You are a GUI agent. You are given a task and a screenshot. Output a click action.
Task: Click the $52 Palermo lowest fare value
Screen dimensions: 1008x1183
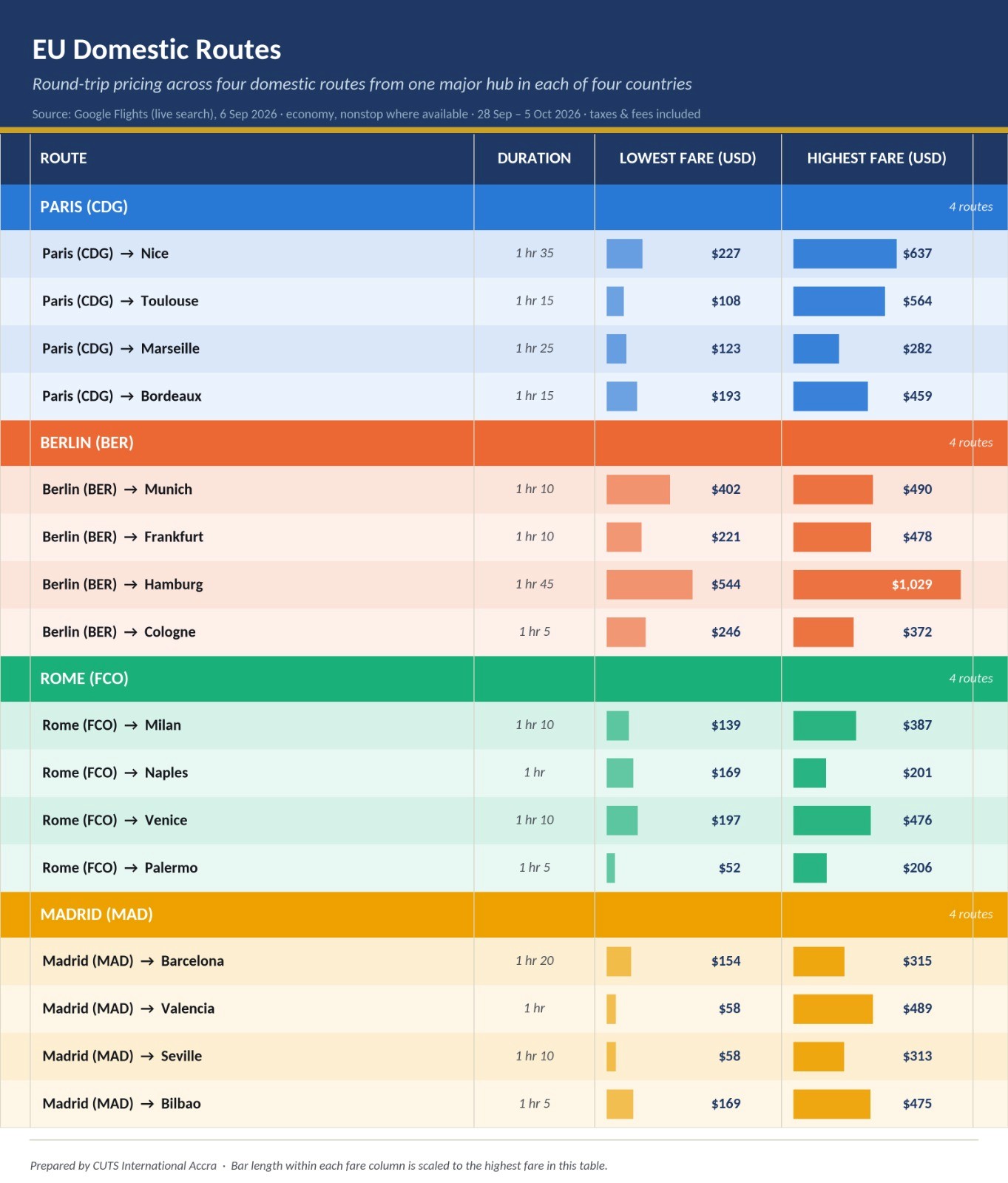(729, 868)
